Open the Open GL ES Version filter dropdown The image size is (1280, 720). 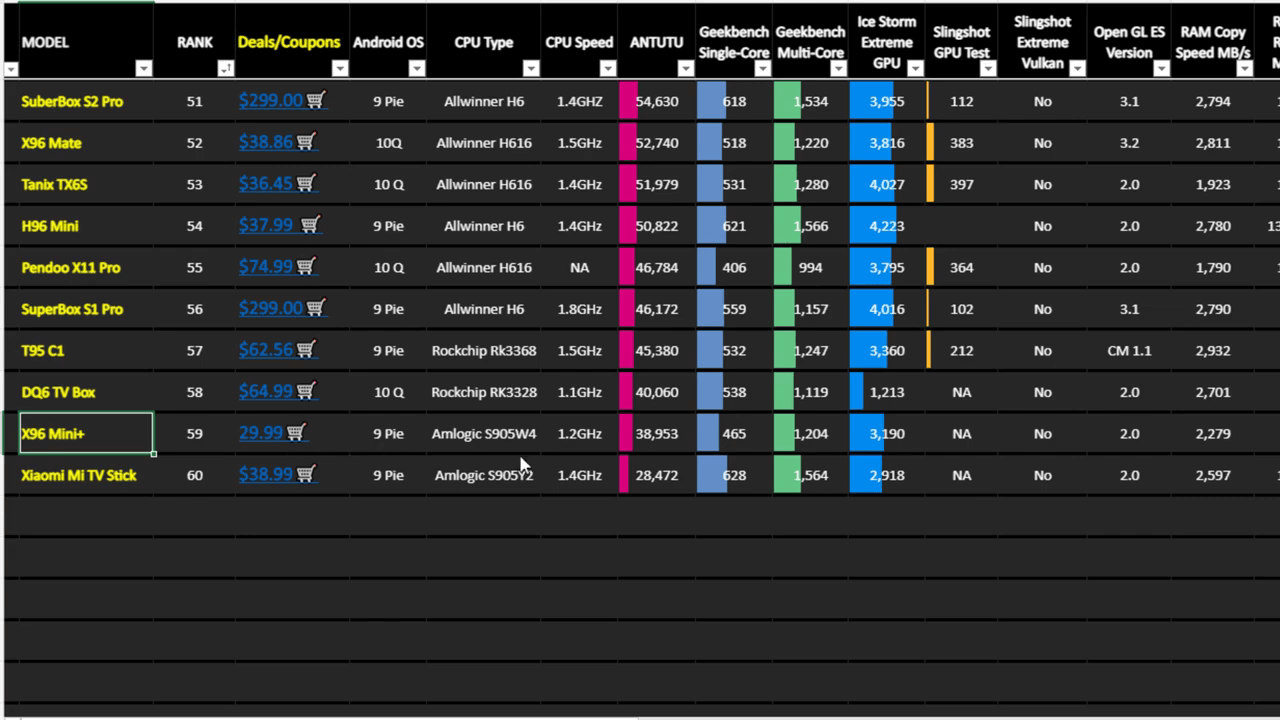1161,69
